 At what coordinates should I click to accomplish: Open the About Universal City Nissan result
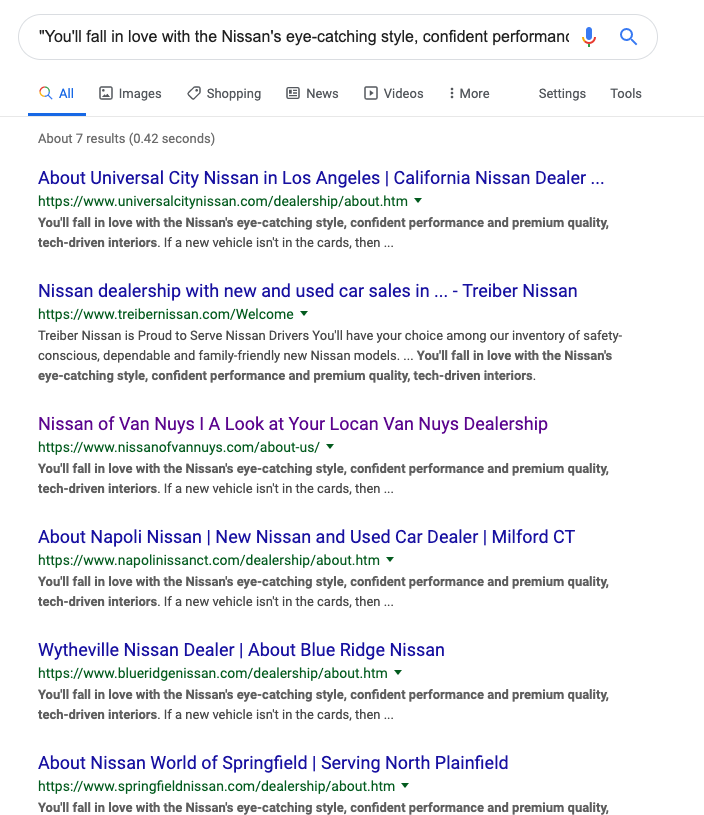pos(320,178)
